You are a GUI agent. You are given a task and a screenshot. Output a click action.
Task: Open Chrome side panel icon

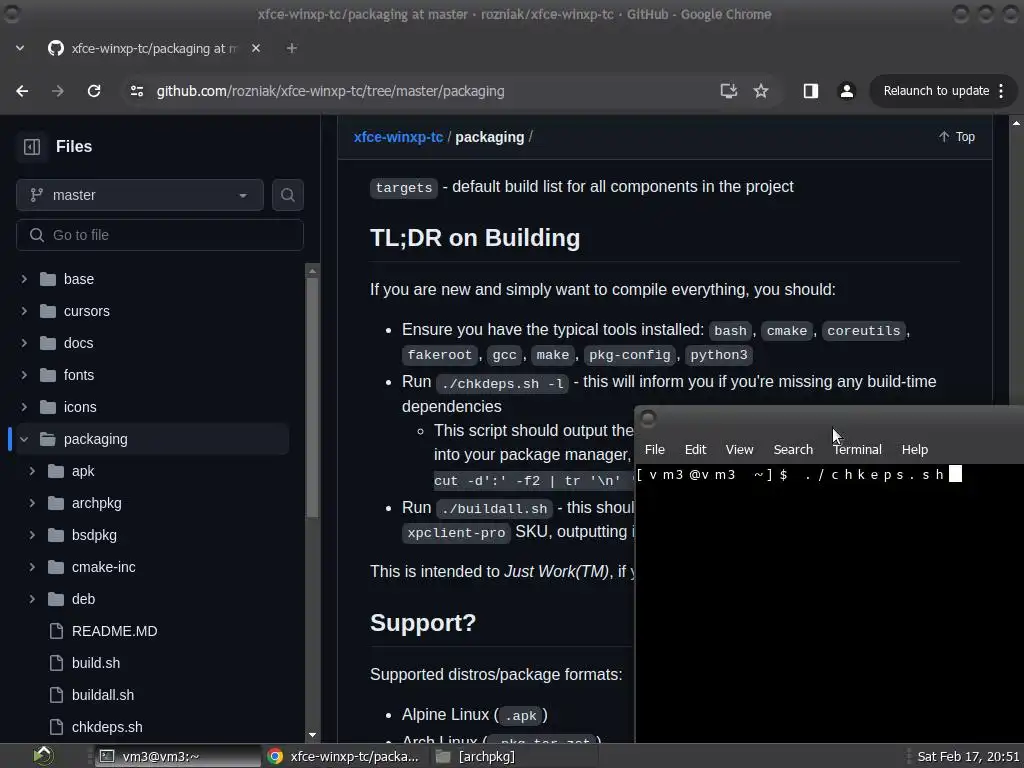click(x=810, y=91)
